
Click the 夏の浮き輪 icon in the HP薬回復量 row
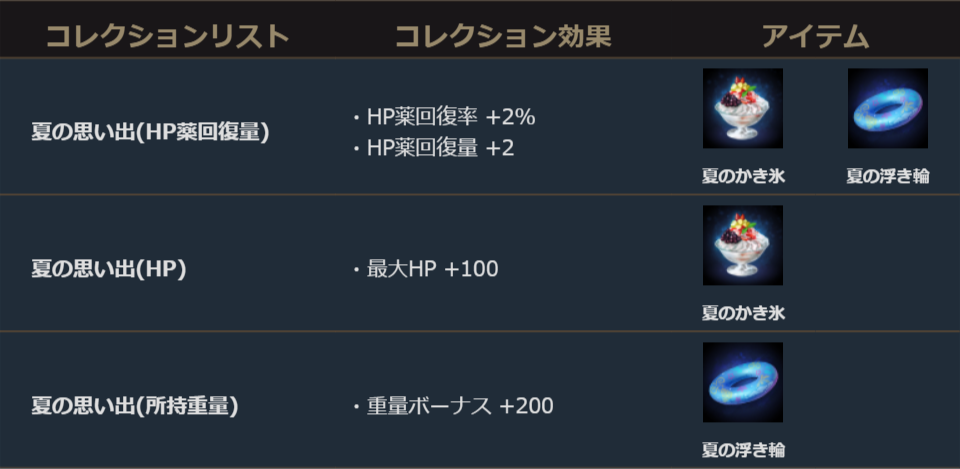[x=887, y=109]
